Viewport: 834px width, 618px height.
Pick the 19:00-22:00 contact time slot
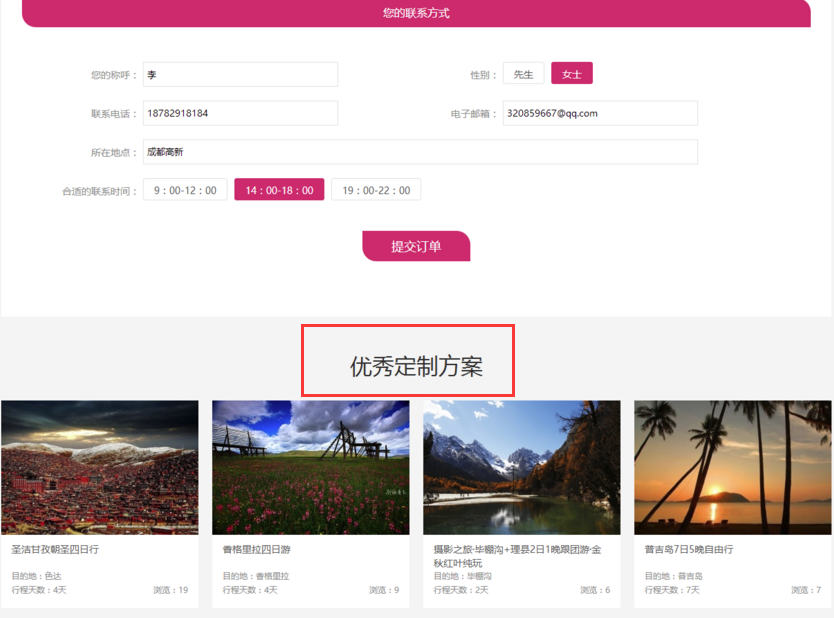coord(376,190)
